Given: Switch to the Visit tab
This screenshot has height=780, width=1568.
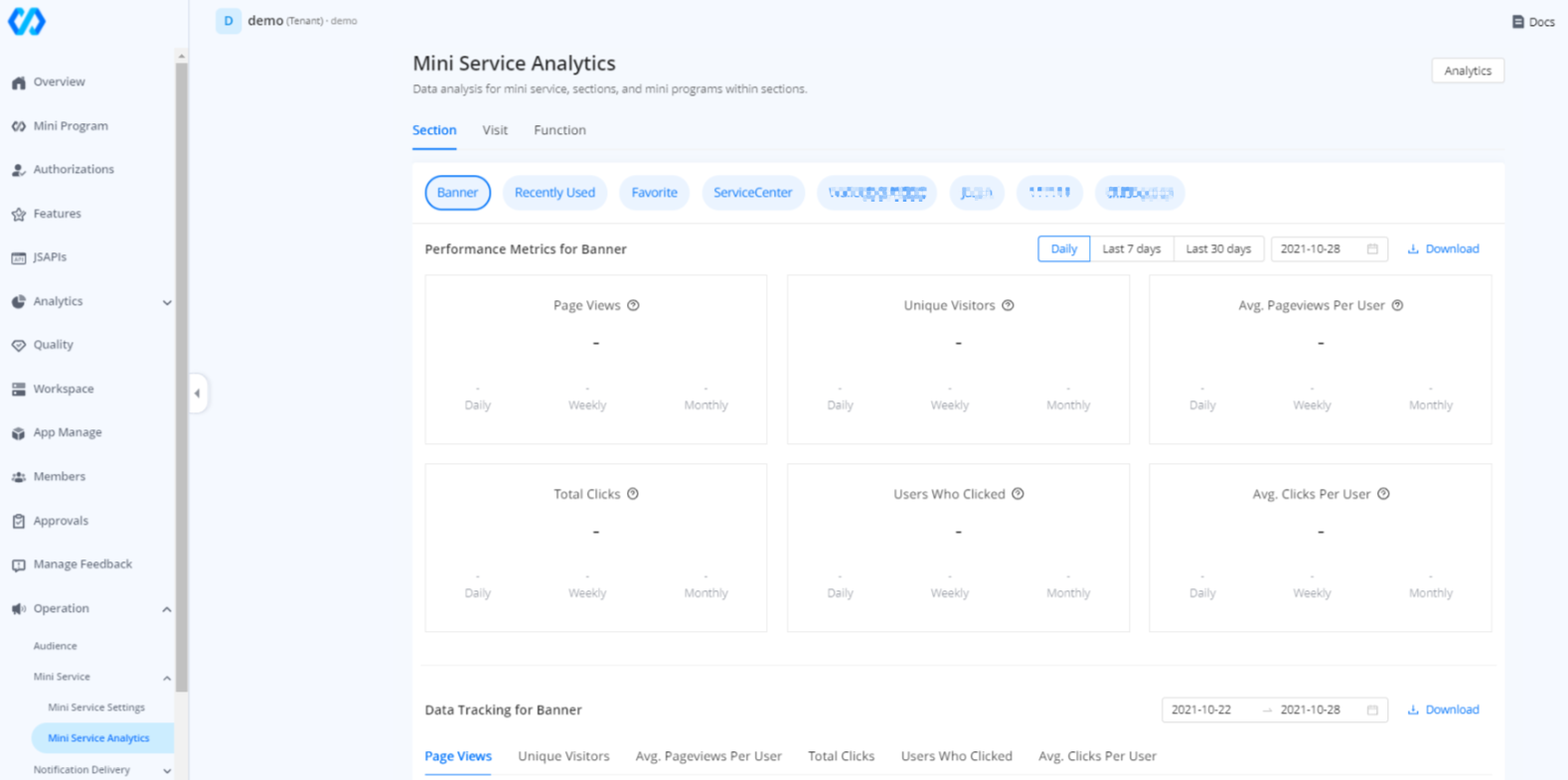Looking at the screenshot, I should pos(495,130).
